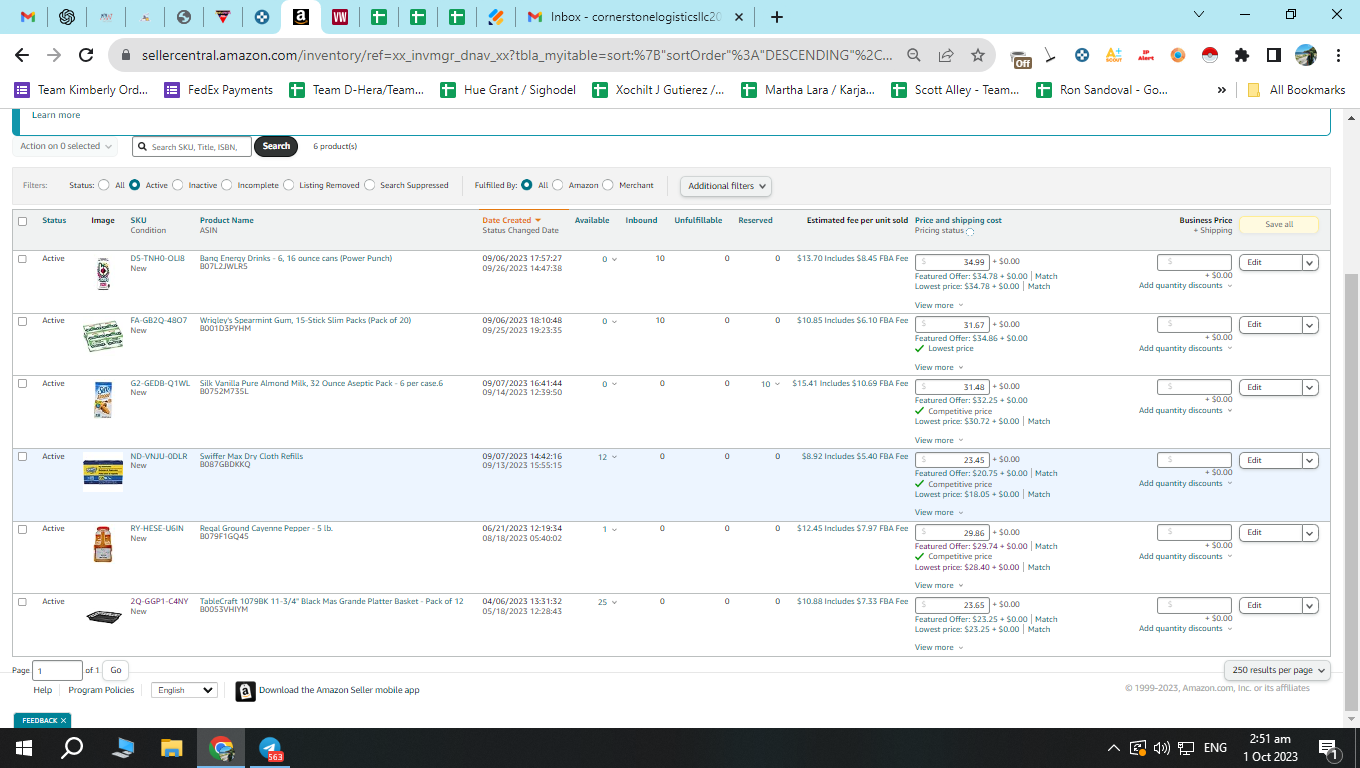
Task: Click the Save all button
Action: (x=1279, y=225)
